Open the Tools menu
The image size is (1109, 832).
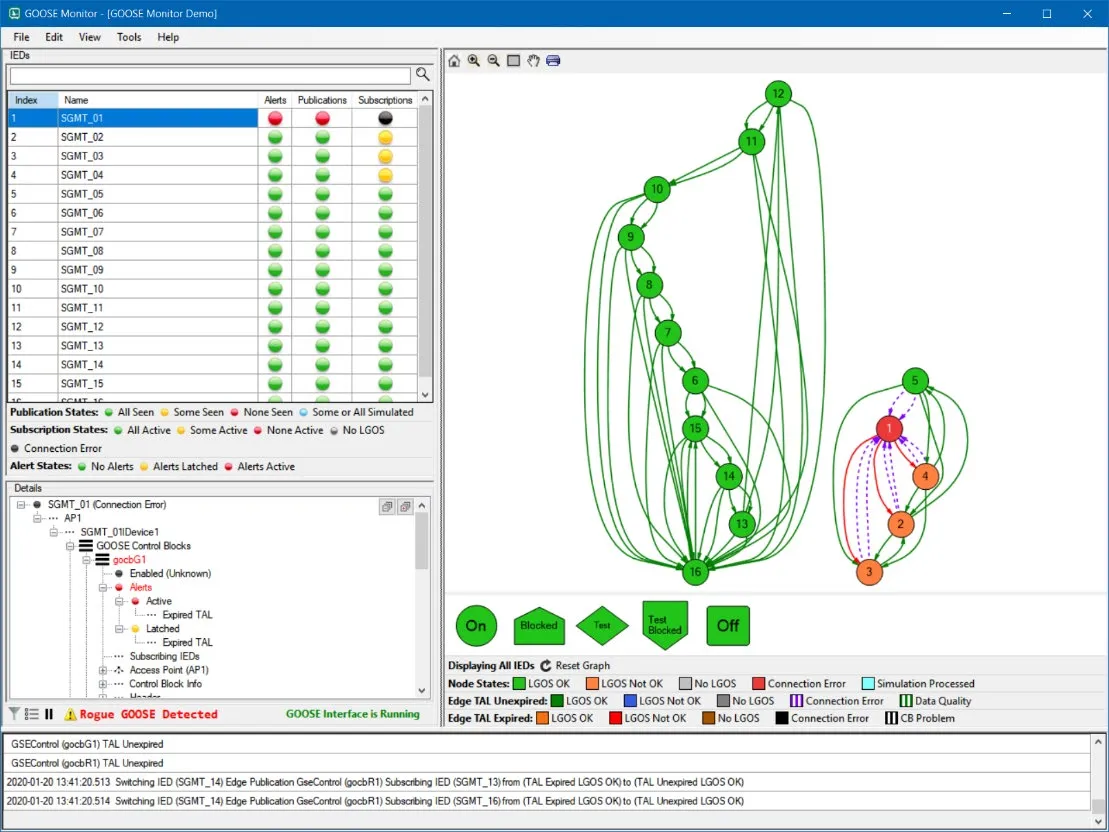(x=129, y=37)
